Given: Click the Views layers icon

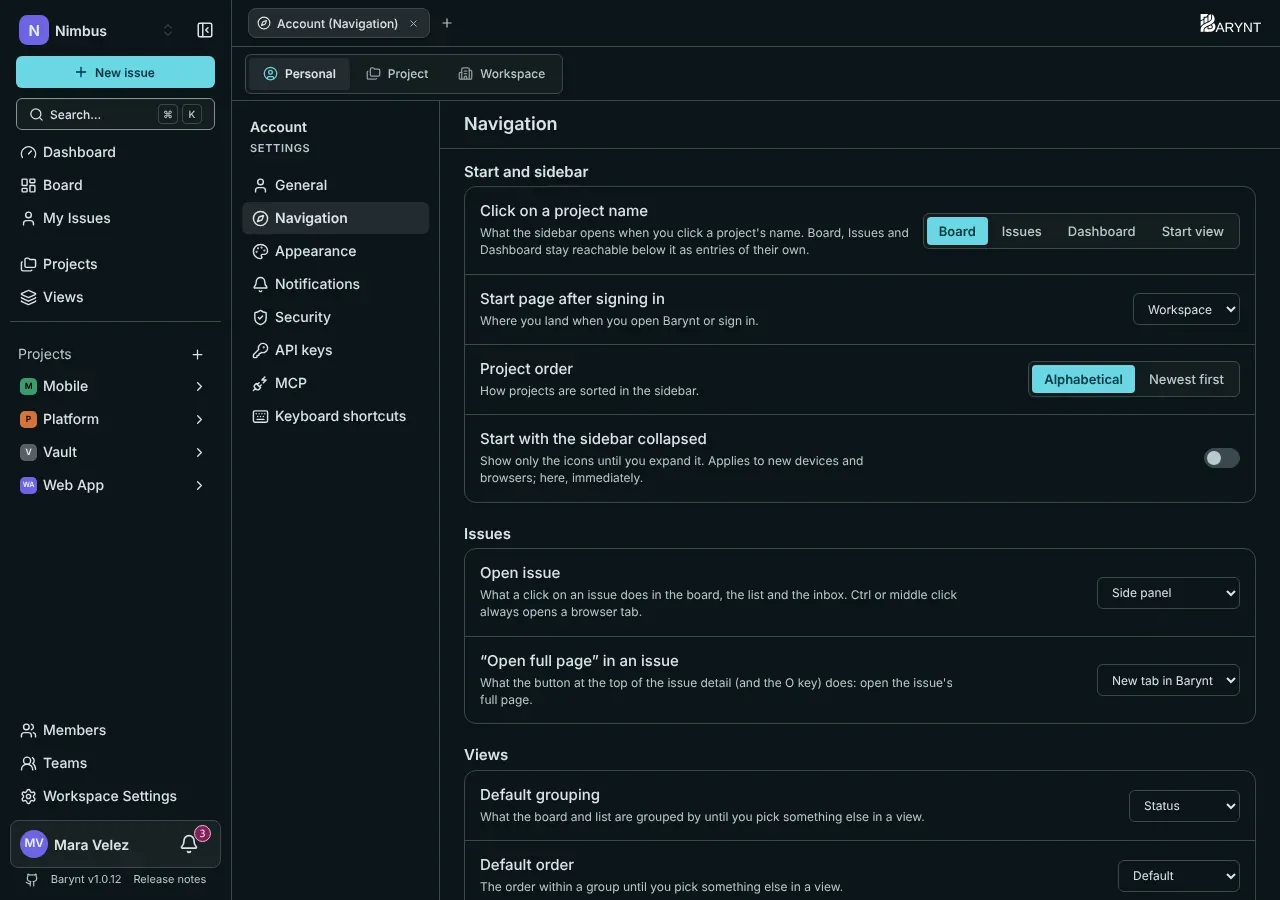Looking at the screenshot, I should 28,297.
